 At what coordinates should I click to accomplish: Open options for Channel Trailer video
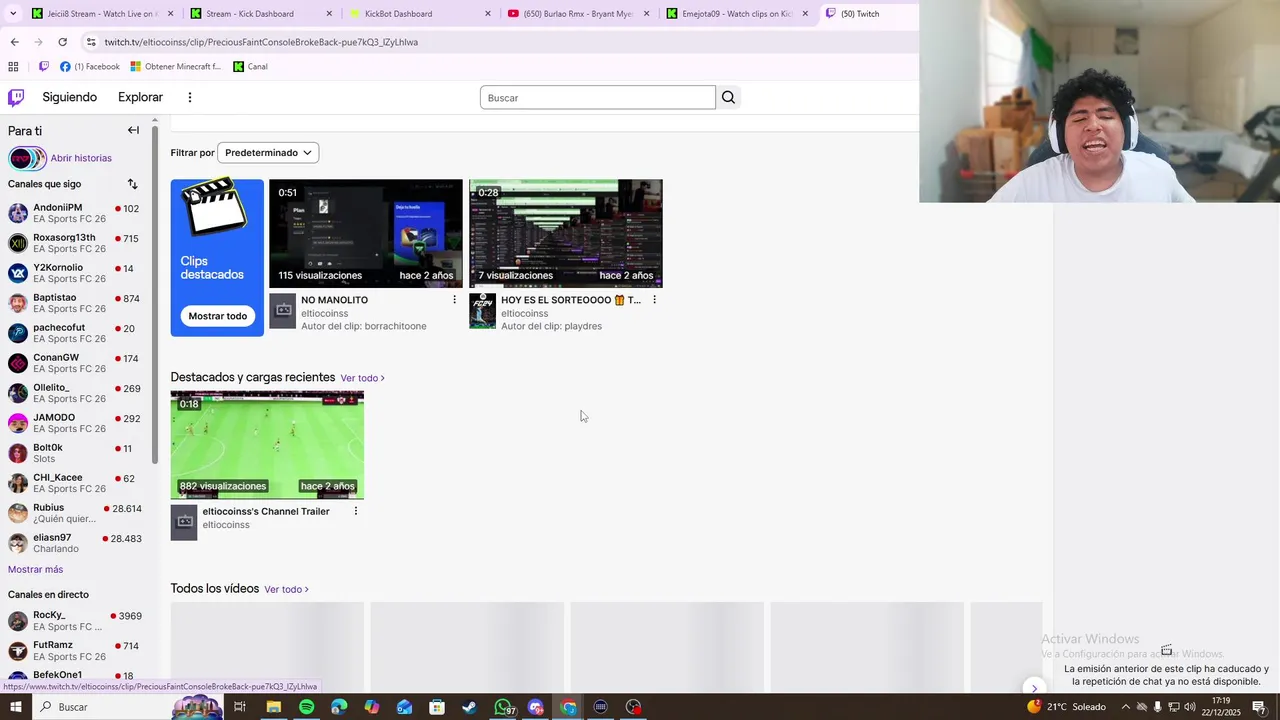pyautogui.click(x=355, y=511)
